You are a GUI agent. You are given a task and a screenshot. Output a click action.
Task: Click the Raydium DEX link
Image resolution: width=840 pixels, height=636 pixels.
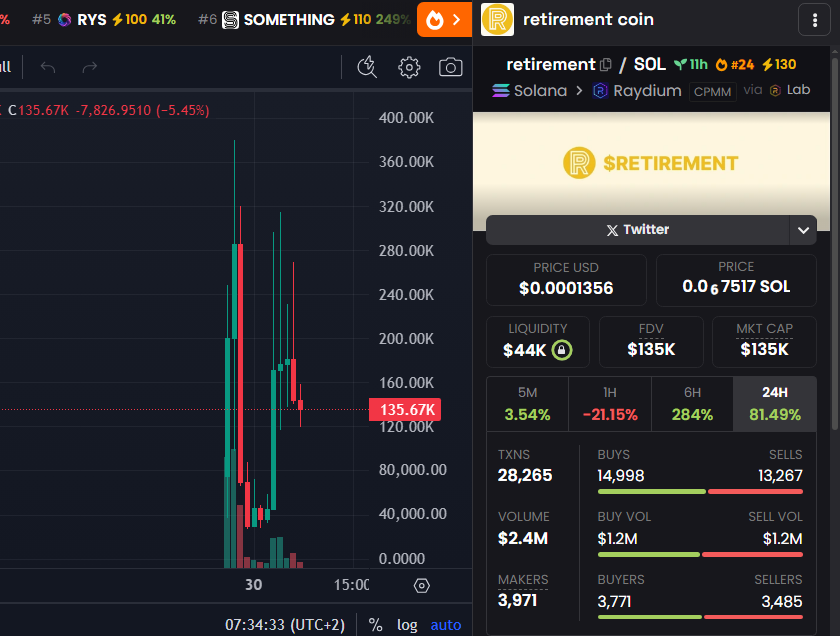(637, 91)
